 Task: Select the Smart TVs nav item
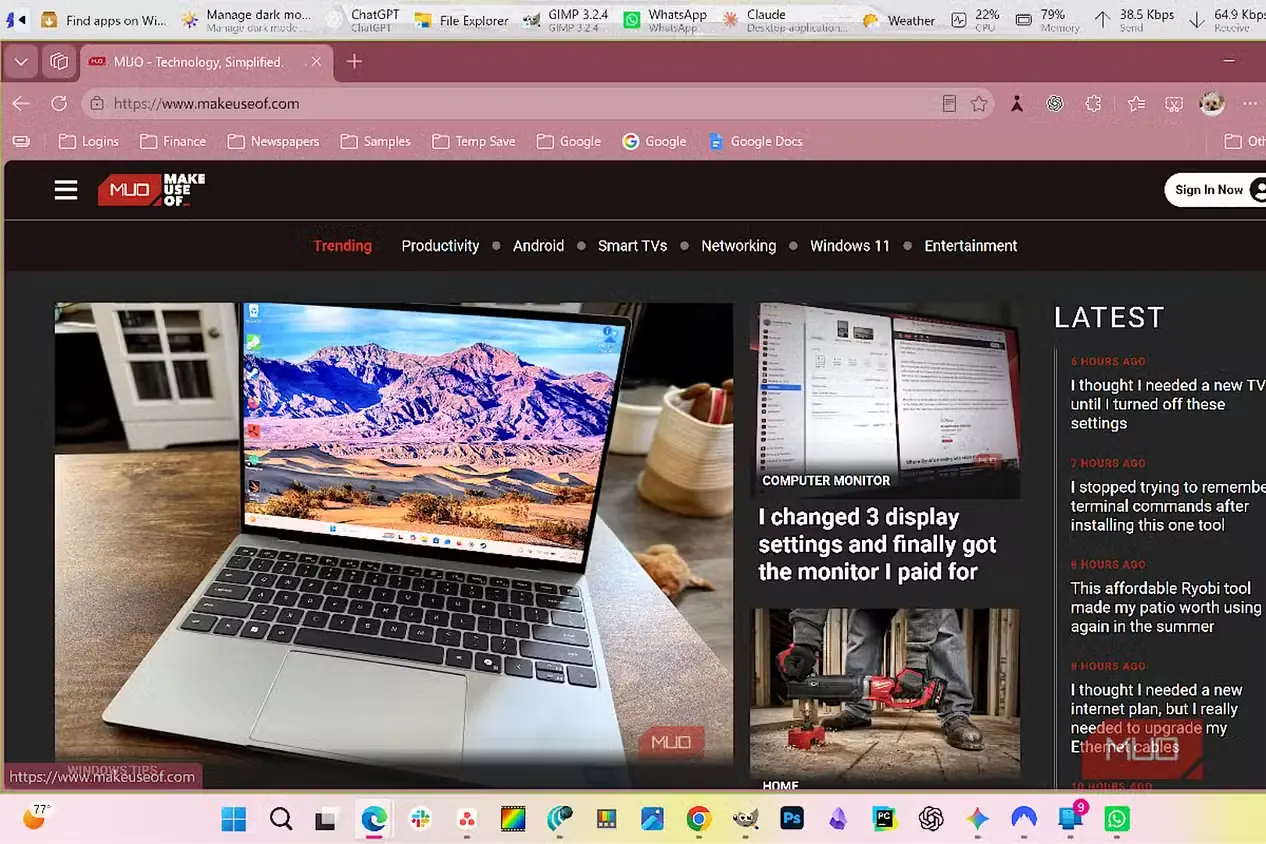point(632,246)
